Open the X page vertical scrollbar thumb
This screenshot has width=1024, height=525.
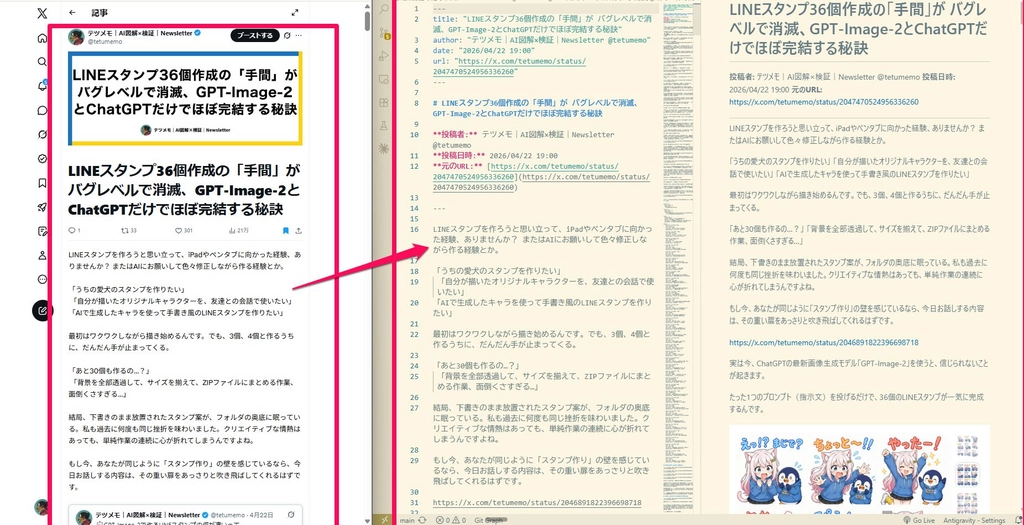coord(368,20)
